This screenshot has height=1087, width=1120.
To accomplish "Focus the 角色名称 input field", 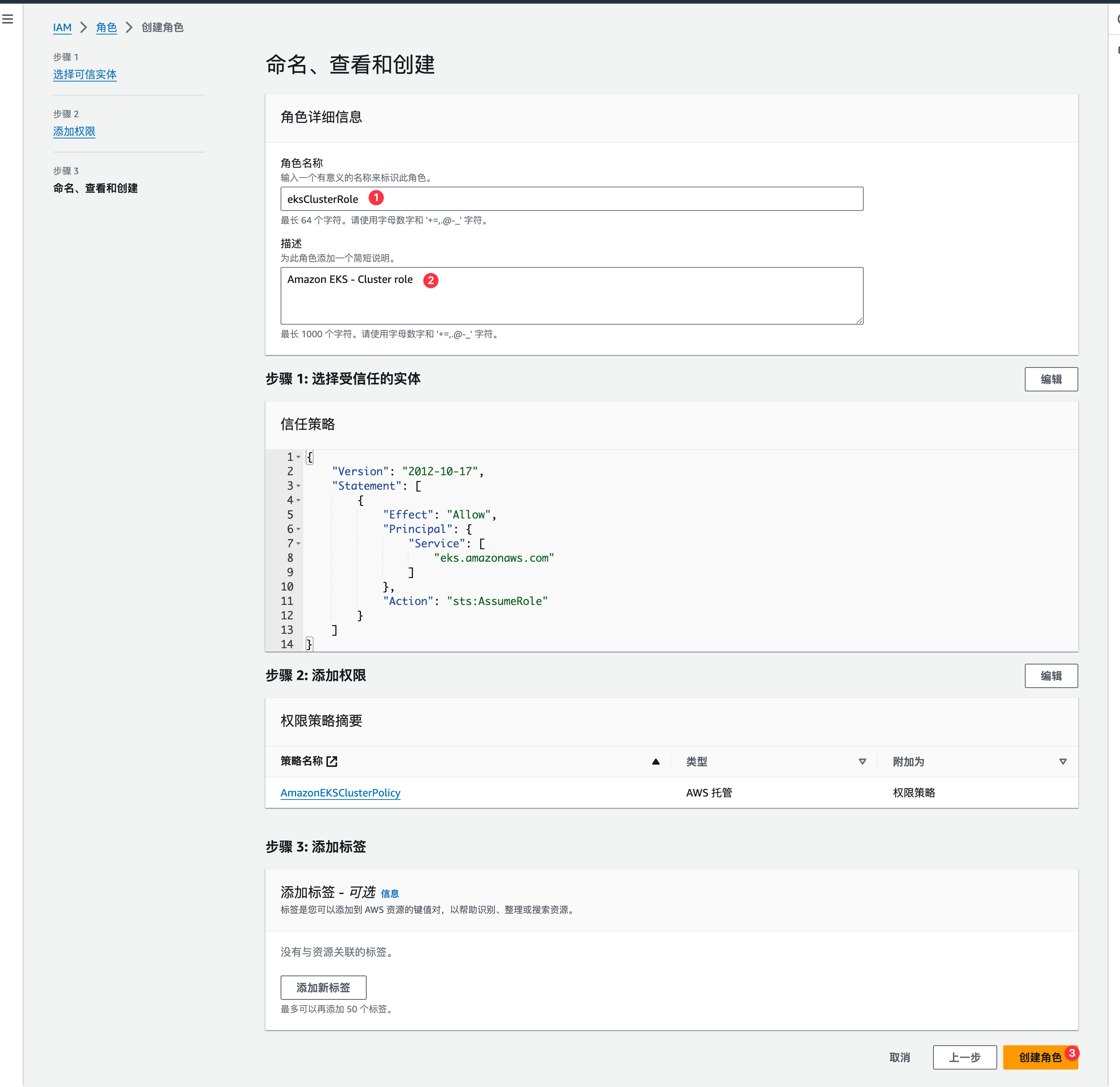I will click(x=571, y=199).
